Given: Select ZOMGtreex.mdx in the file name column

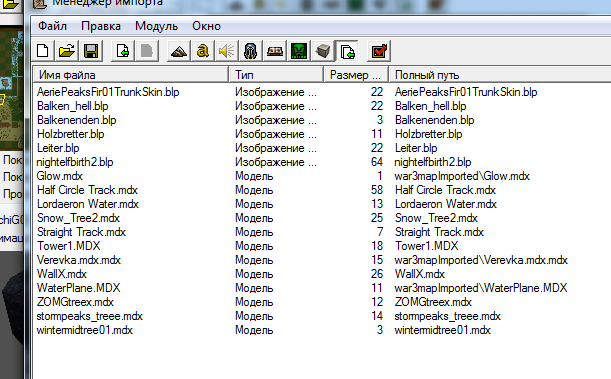Looking at the screenshot, I should pos(75,302).
